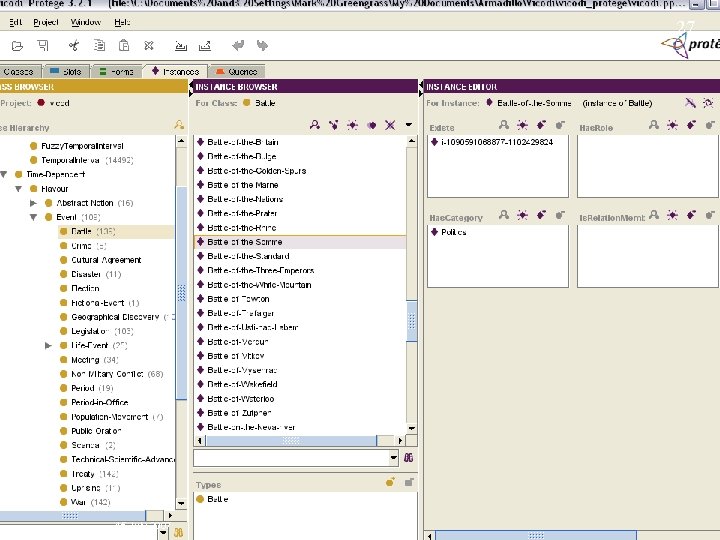
Task: Select the Treaty class in hierarchy
Action: click(x=83, y=473)
